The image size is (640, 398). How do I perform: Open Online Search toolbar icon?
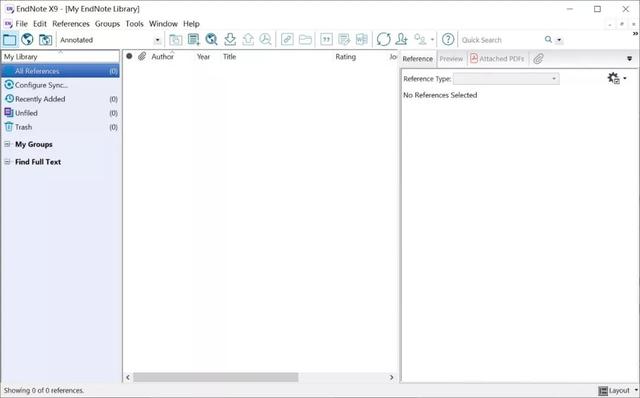tap(211, 40)
